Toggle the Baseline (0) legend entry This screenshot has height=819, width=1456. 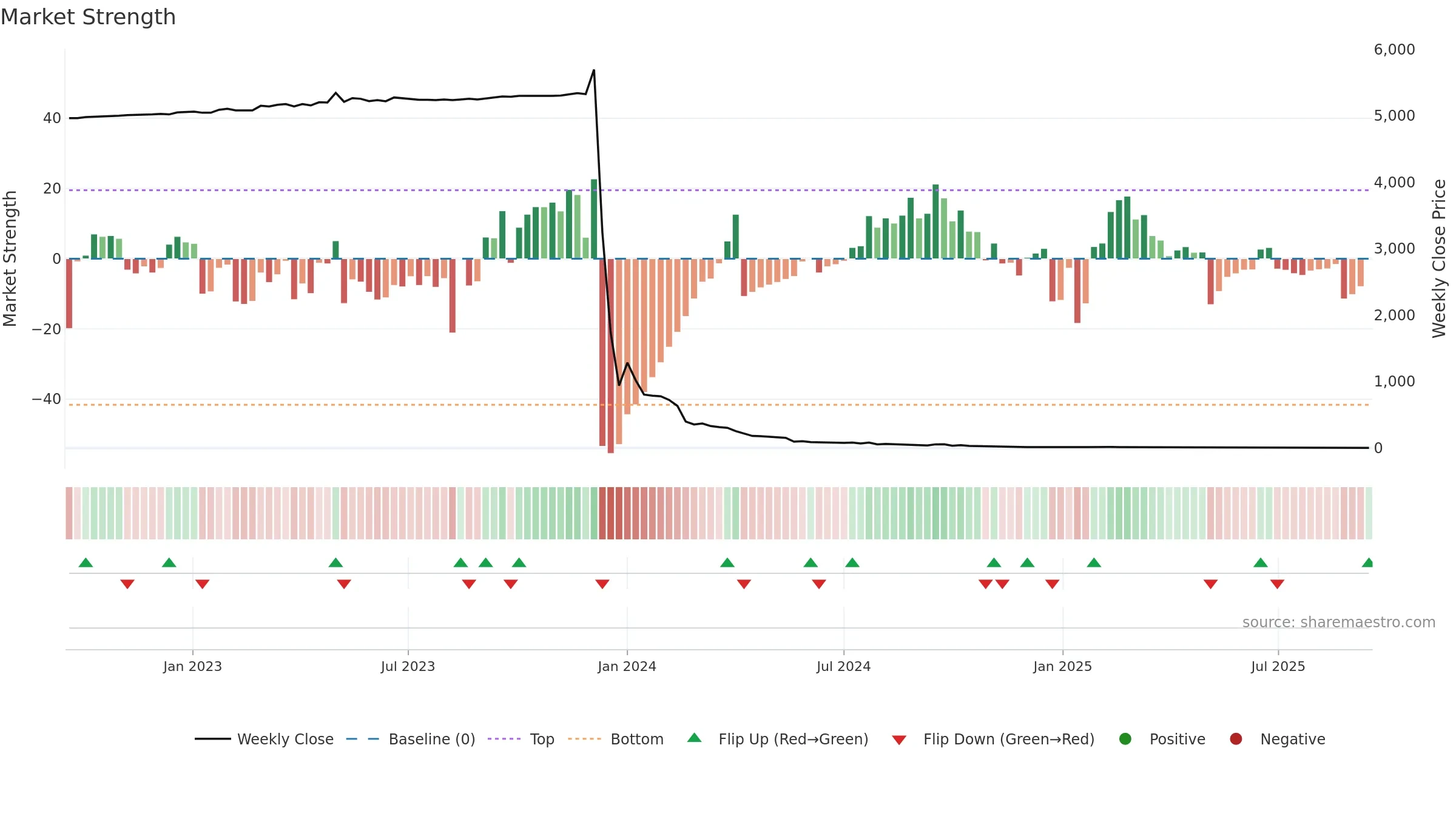click(x=411, y=739)
